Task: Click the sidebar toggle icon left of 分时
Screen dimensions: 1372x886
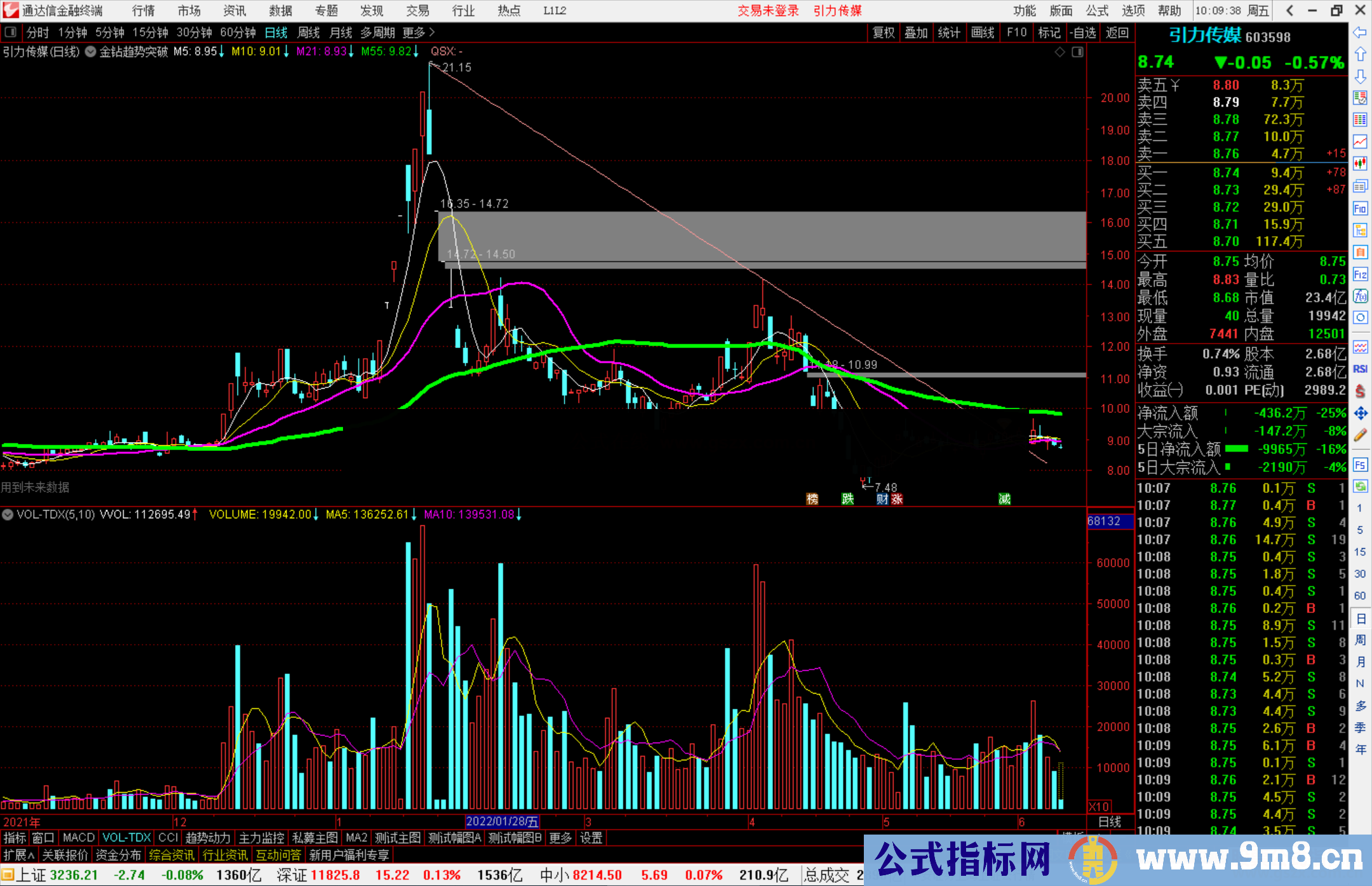Action: coord(11,32)
